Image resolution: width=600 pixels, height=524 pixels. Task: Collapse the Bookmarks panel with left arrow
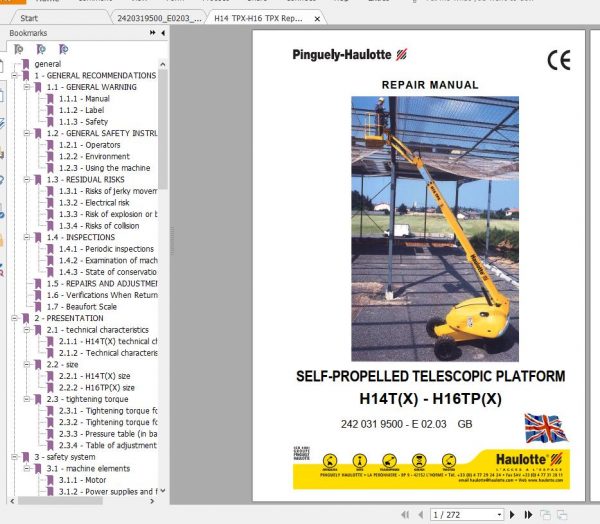click(163, 33)
